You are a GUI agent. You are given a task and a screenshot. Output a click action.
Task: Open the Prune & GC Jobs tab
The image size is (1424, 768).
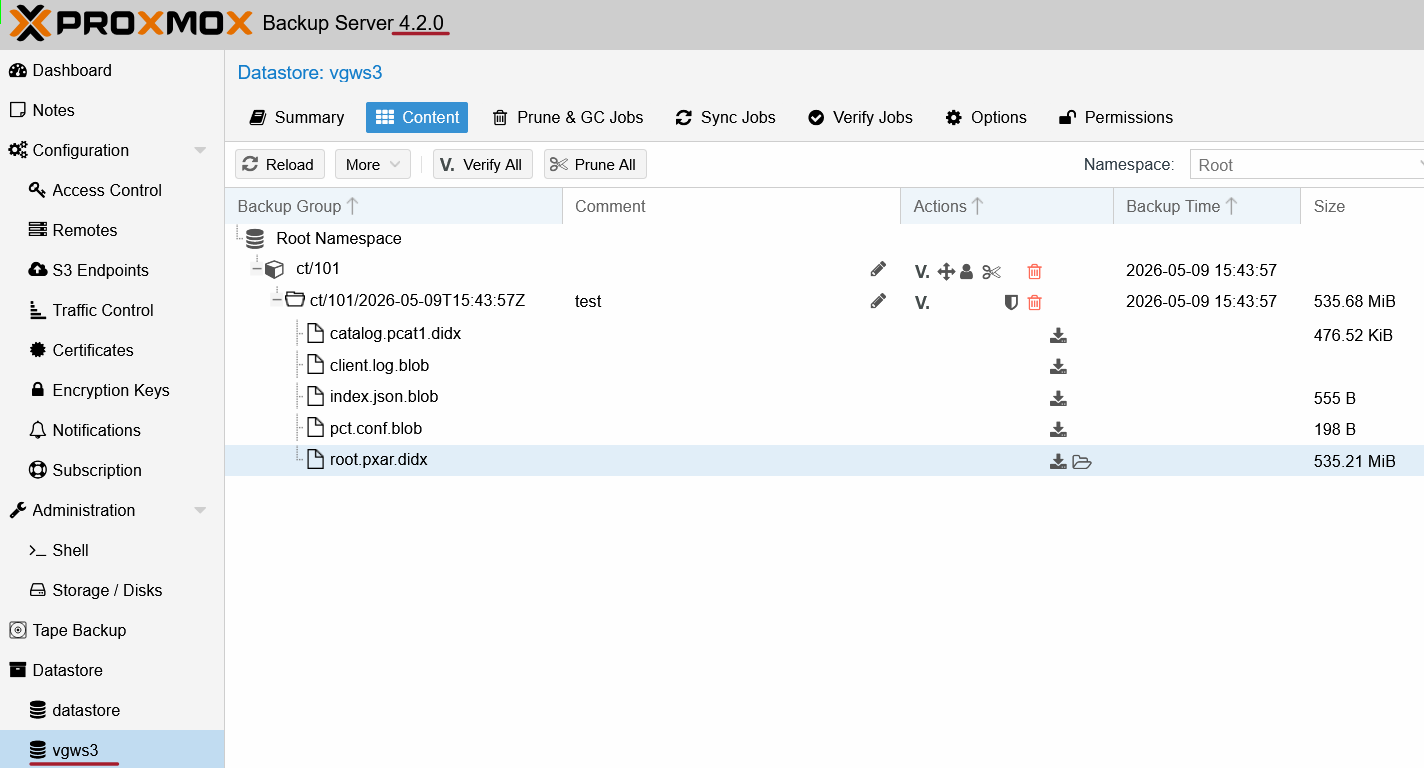click(x=568, y=117)
